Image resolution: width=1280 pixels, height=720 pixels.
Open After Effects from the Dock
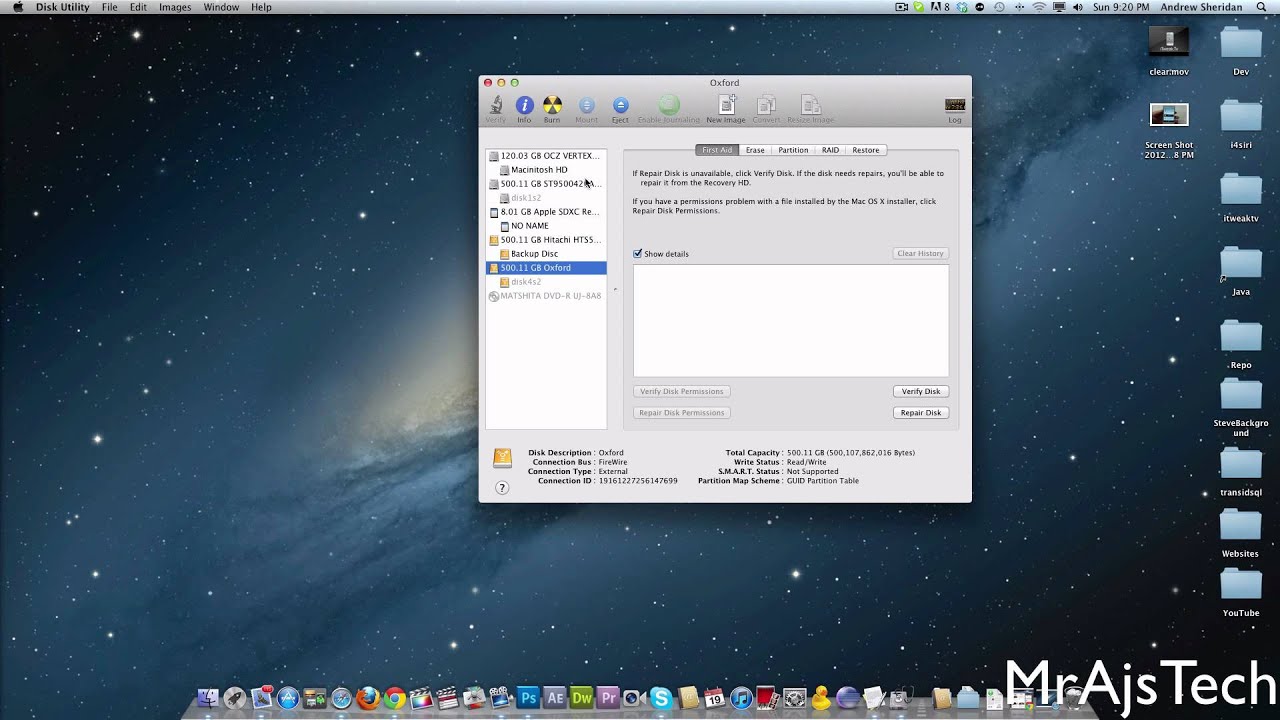tap(555, 698)
